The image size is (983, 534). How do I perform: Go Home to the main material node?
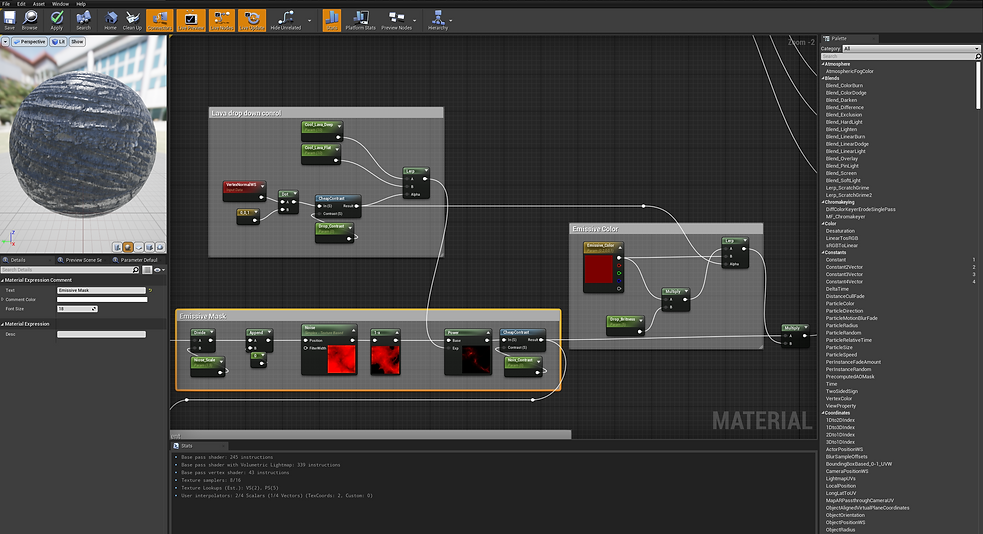coord(110,20)
